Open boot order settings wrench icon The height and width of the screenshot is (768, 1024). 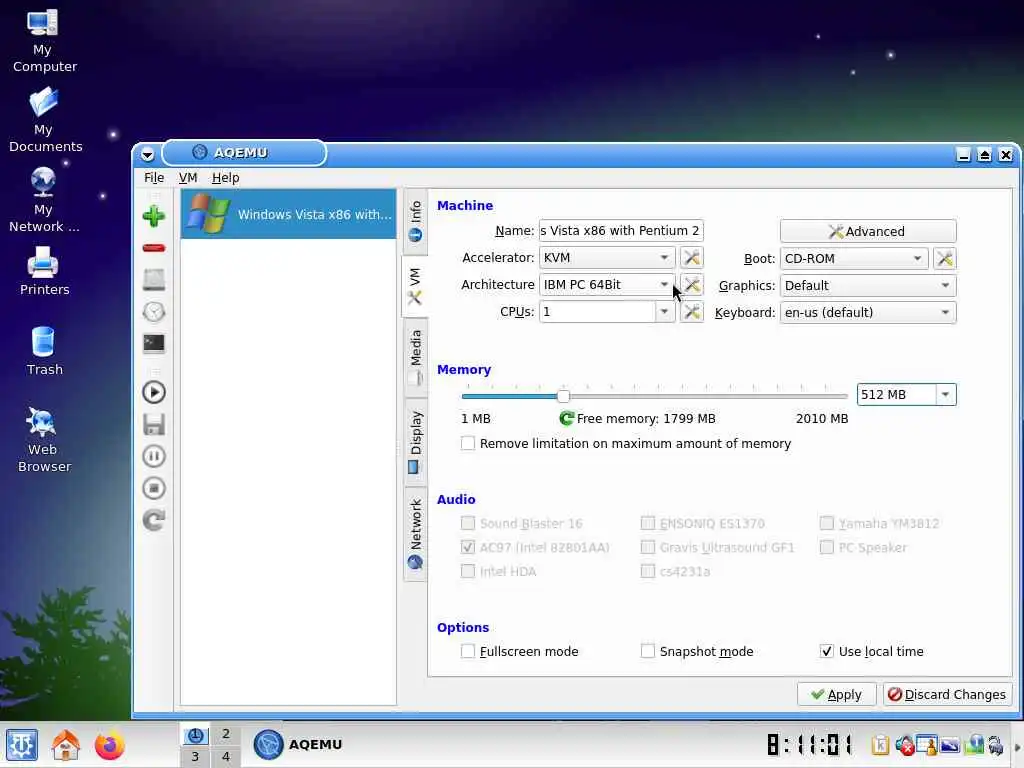coord(944,259)
